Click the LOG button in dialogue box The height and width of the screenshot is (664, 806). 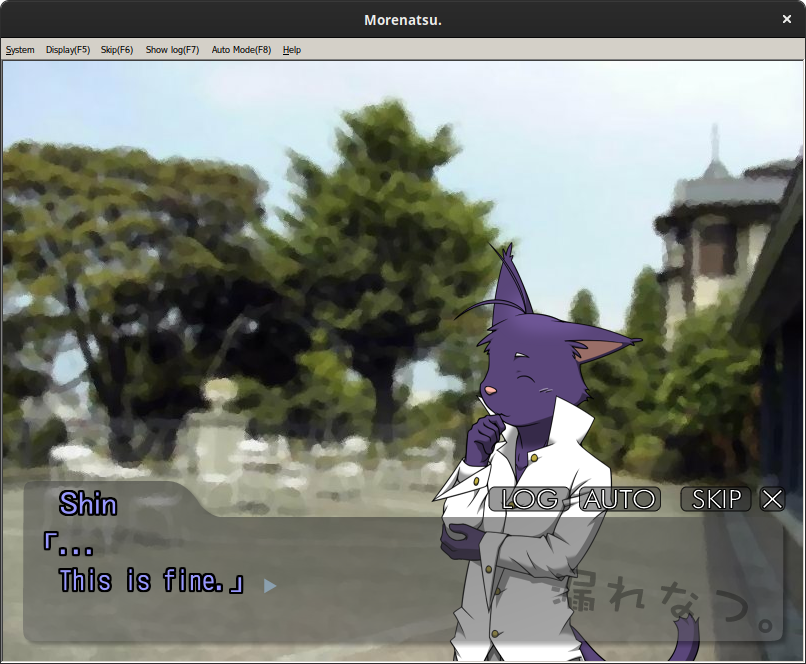tap(529, 499)
